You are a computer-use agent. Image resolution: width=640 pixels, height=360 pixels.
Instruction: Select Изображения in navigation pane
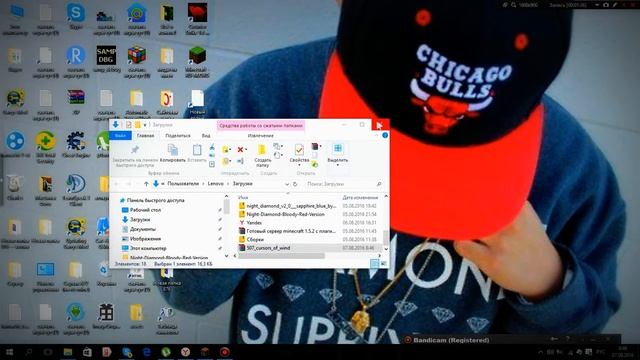[145, 239]
